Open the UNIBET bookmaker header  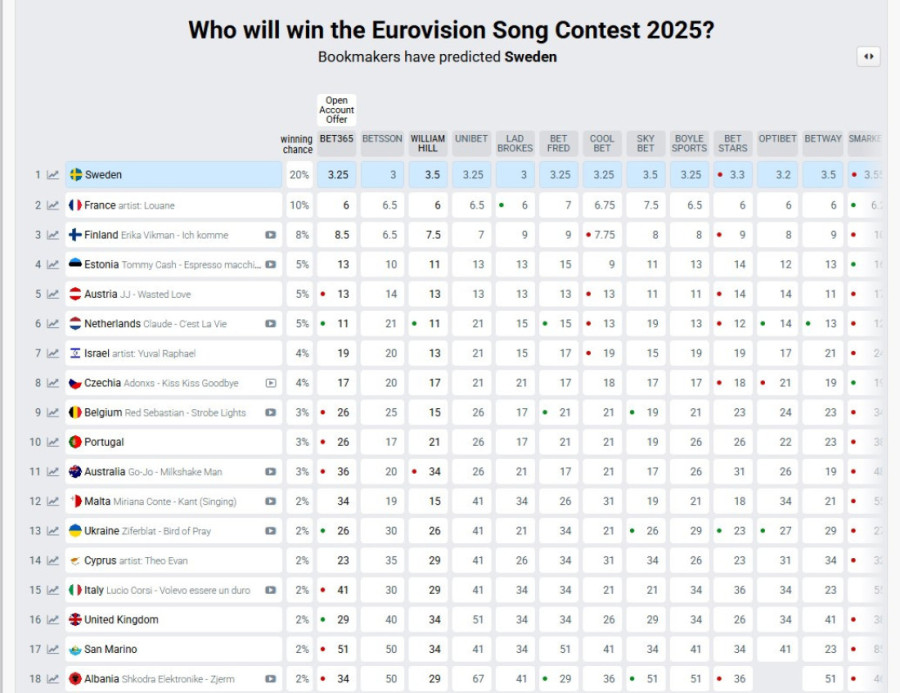click(472, 139)
